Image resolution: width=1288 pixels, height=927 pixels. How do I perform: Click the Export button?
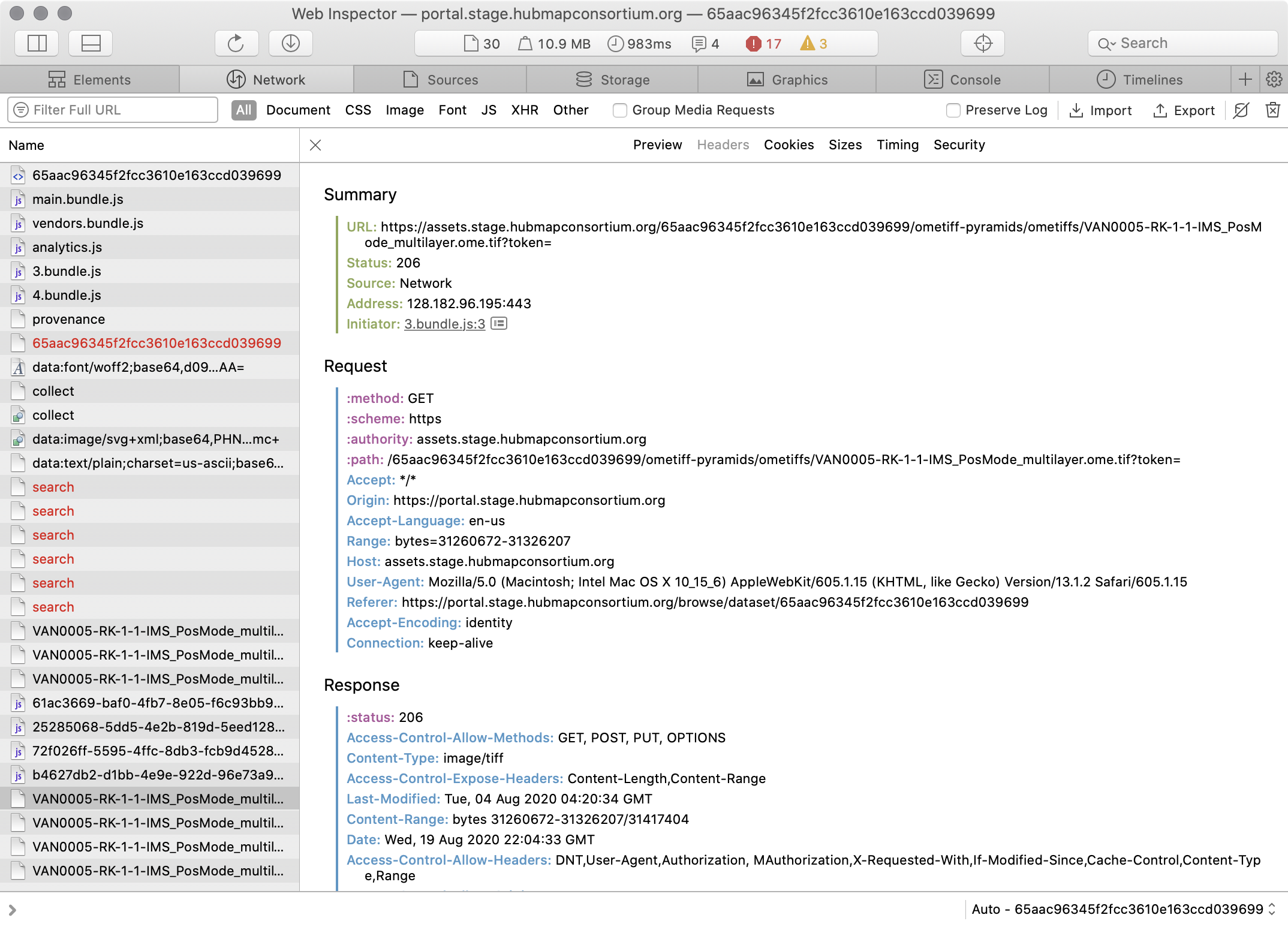(x=1183, y=110)
